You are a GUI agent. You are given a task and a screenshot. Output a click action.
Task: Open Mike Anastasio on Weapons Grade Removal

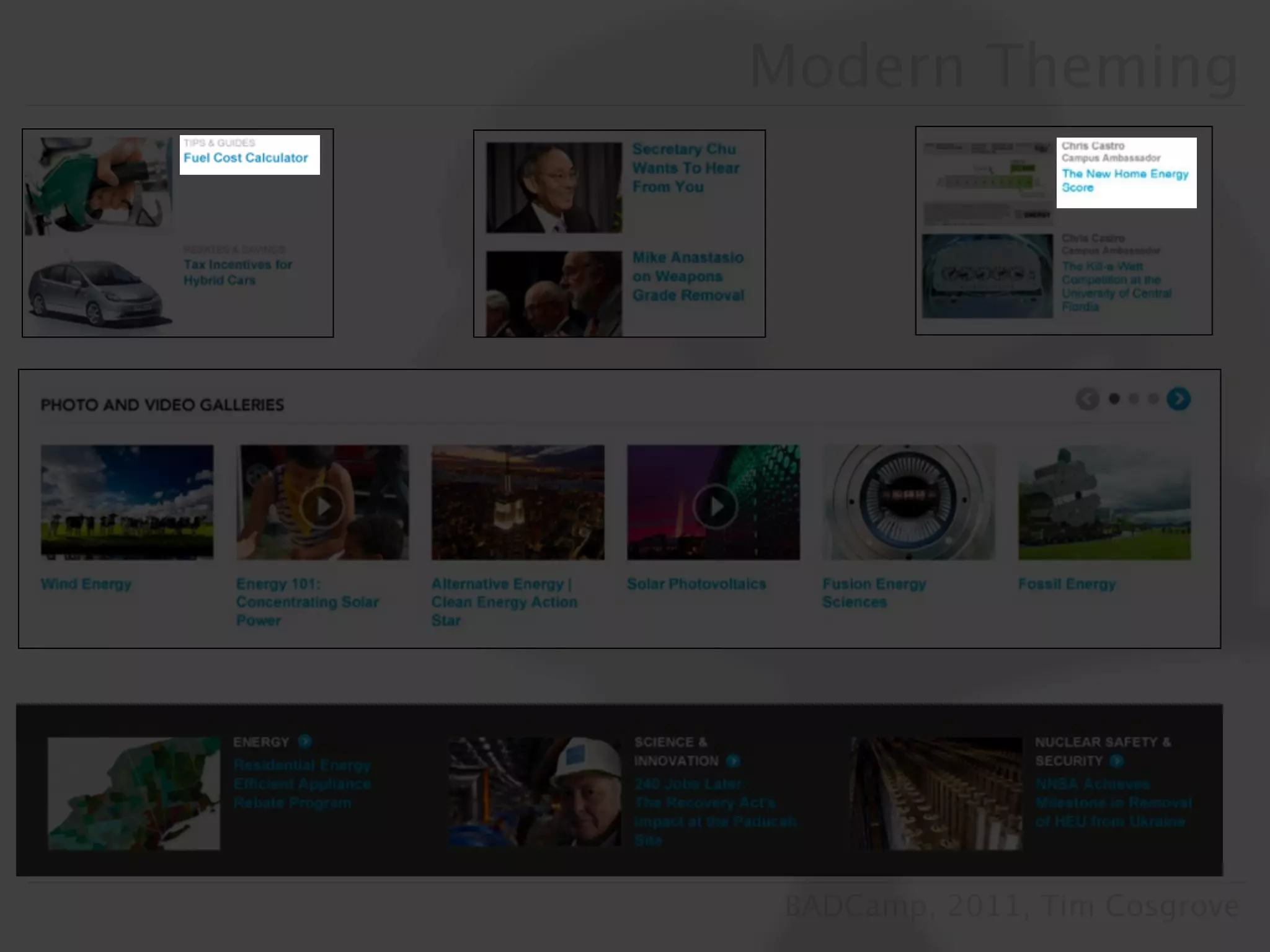point(688,276)
